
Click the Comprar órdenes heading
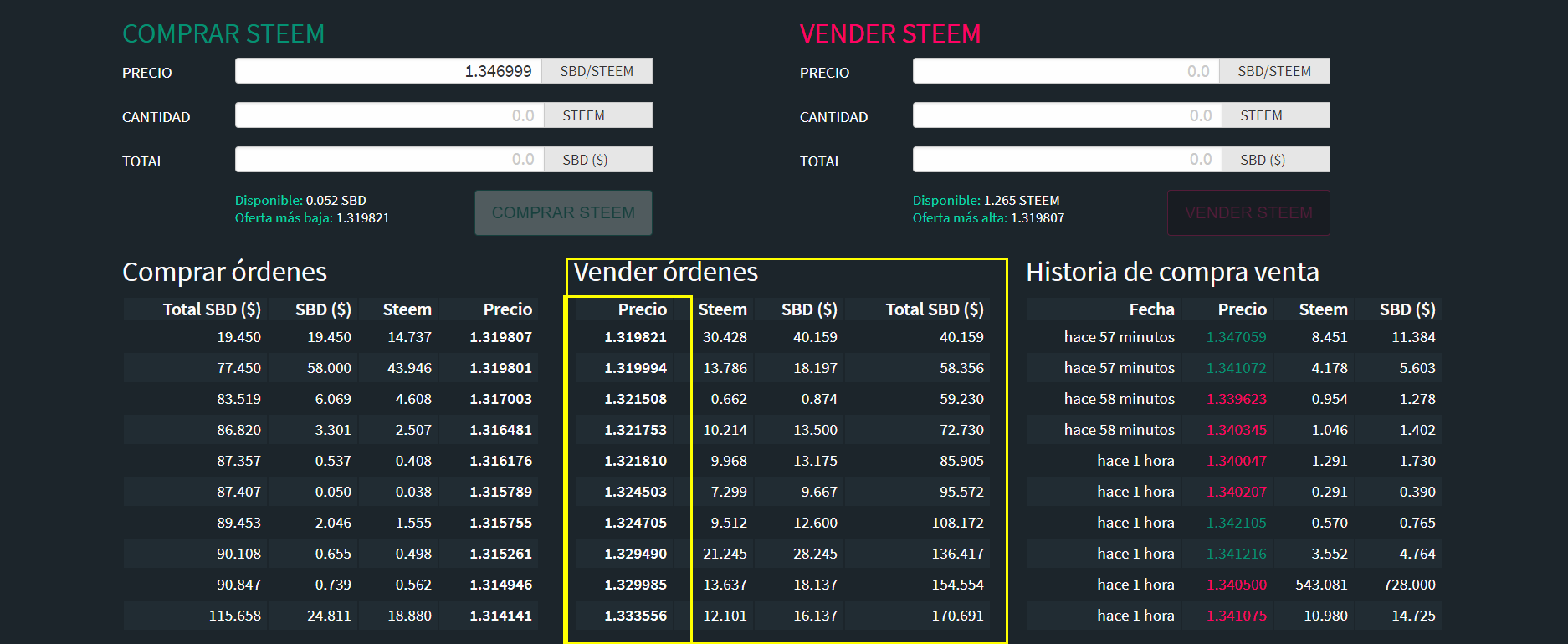224,272
